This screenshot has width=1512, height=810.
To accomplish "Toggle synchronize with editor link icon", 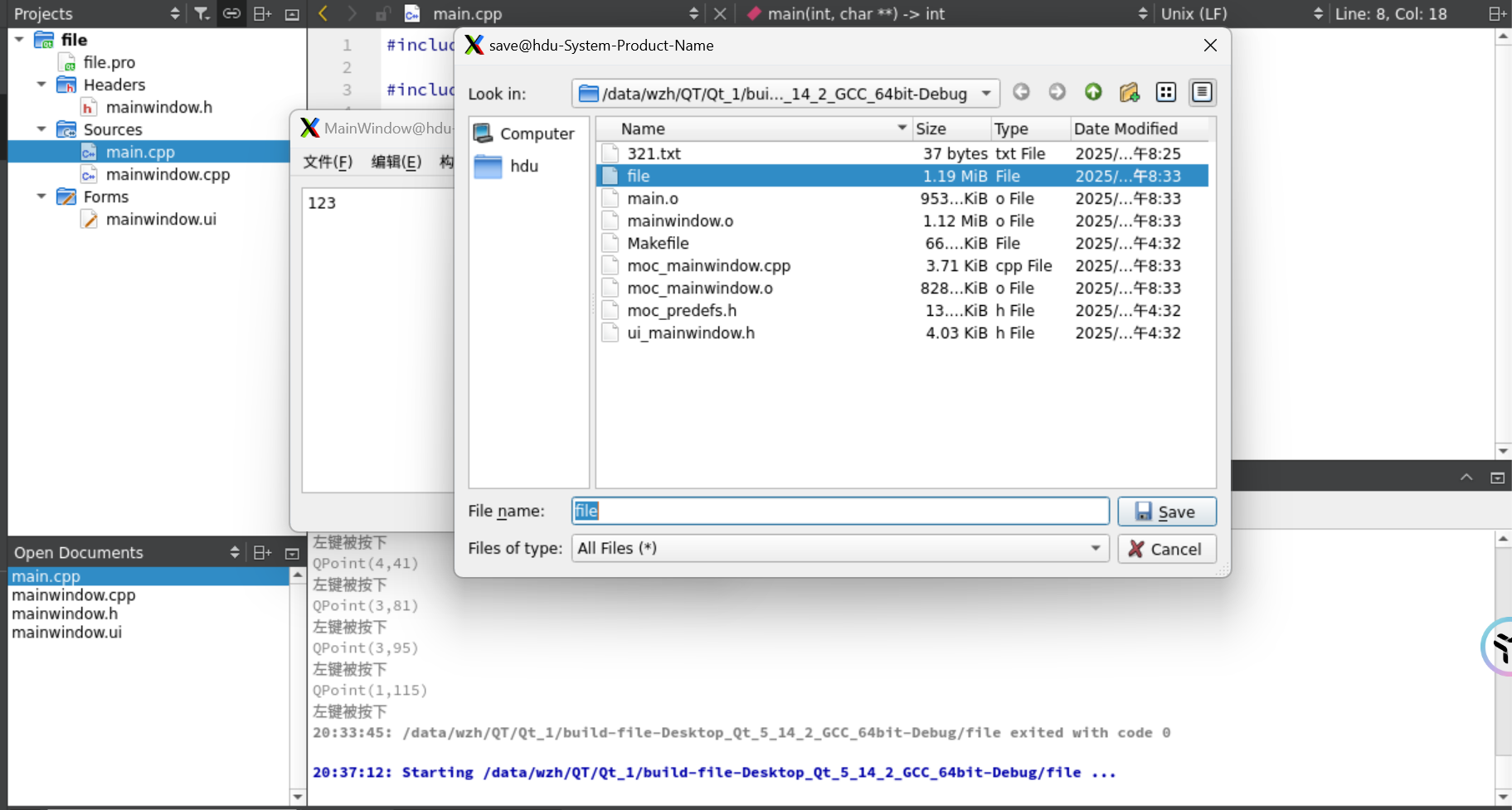I will click(231, 13).
